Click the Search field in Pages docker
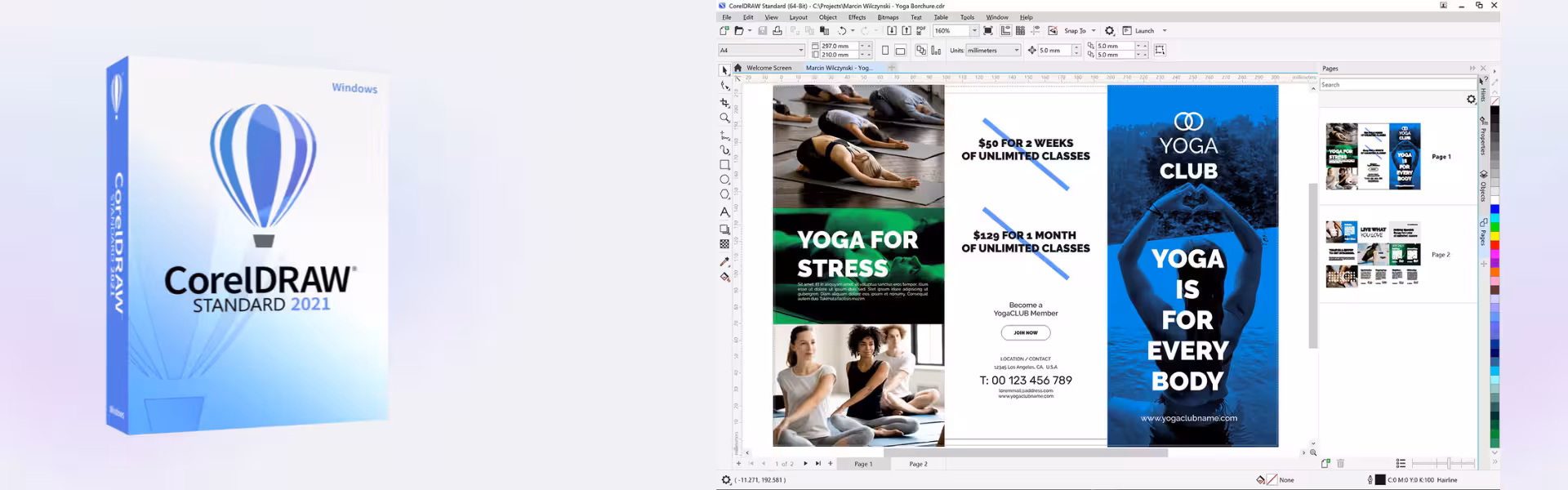Screen dimensions: 1568x490 point(1398,85)
